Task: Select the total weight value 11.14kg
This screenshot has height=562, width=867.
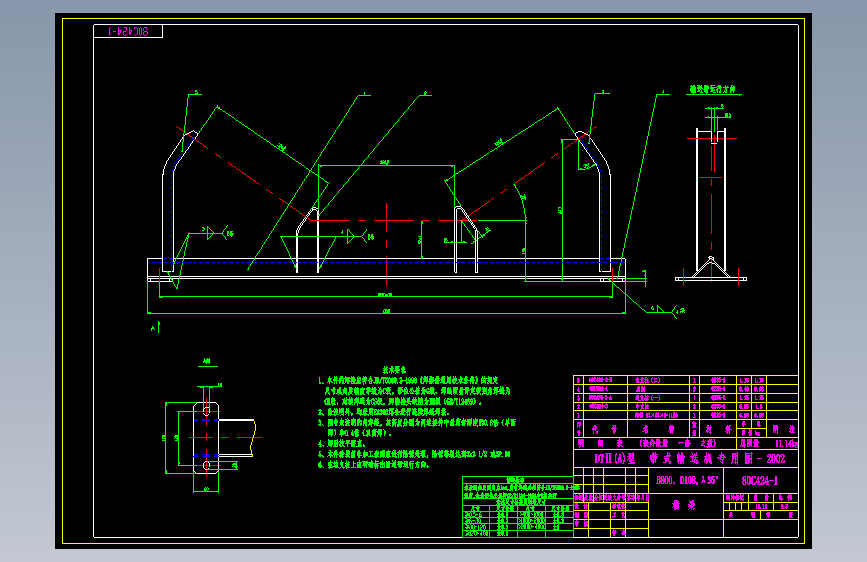Action: 786,444
